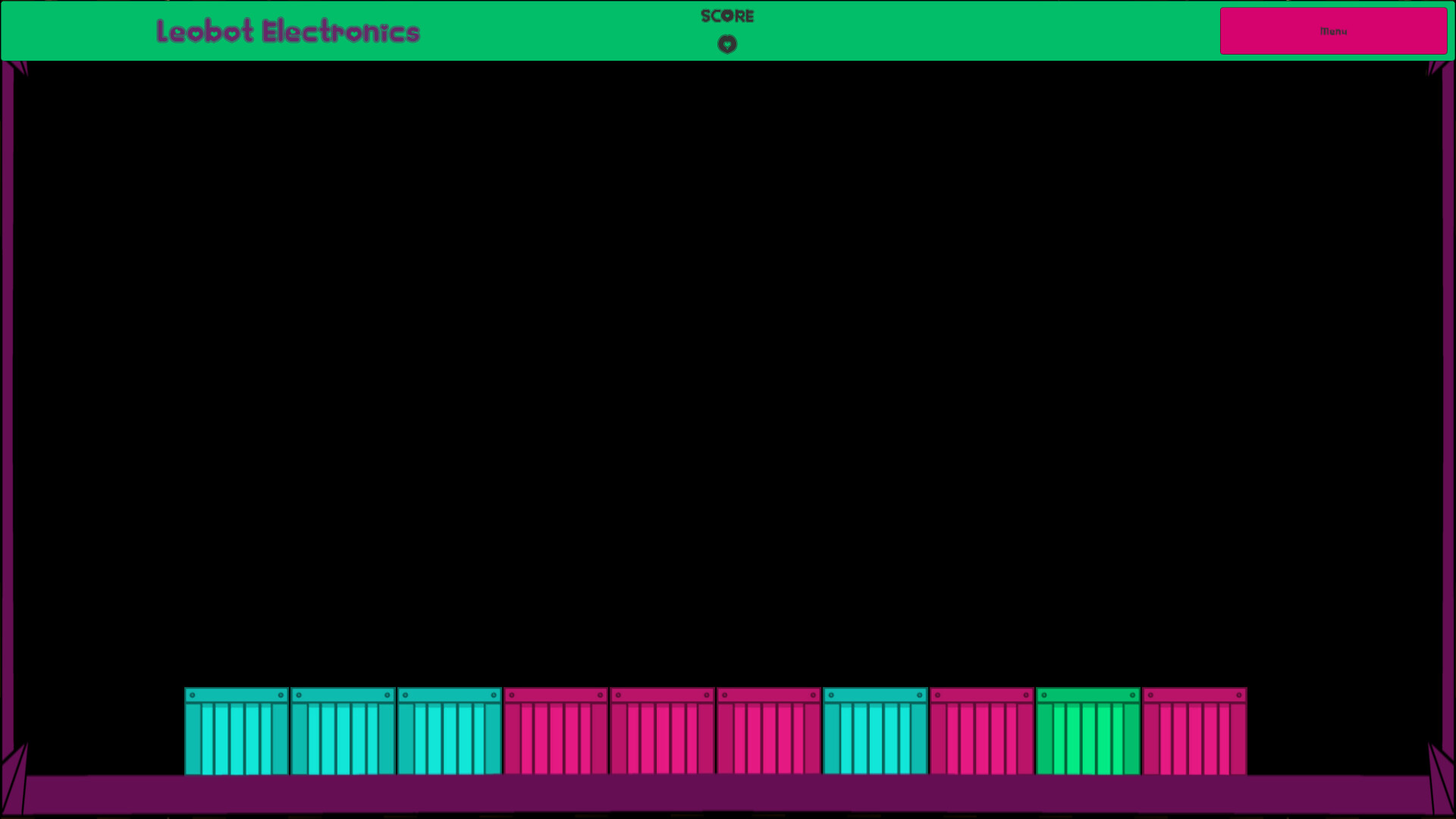Select the second teal crate from left
This screenshot has width=1456, height=819.
(x=343, y=732)
